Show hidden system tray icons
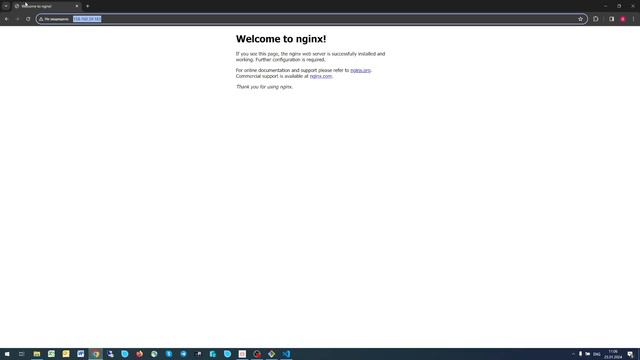The width and height of the screenshot is (640, 360). (573, 354)
